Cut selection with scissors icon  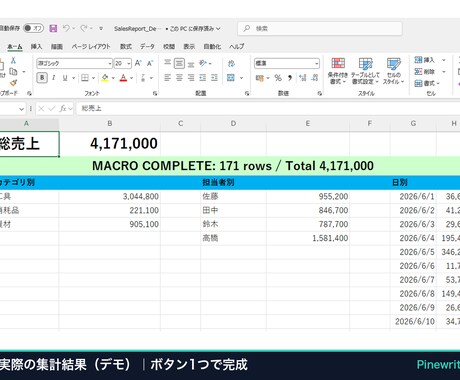click(13, 60)
